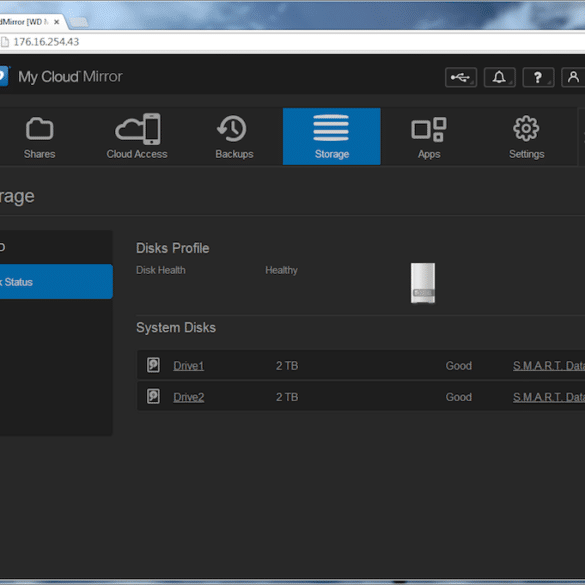Screen dimensions: 585x585
Task: Open the Drive2 link
Action: [189, 397]
